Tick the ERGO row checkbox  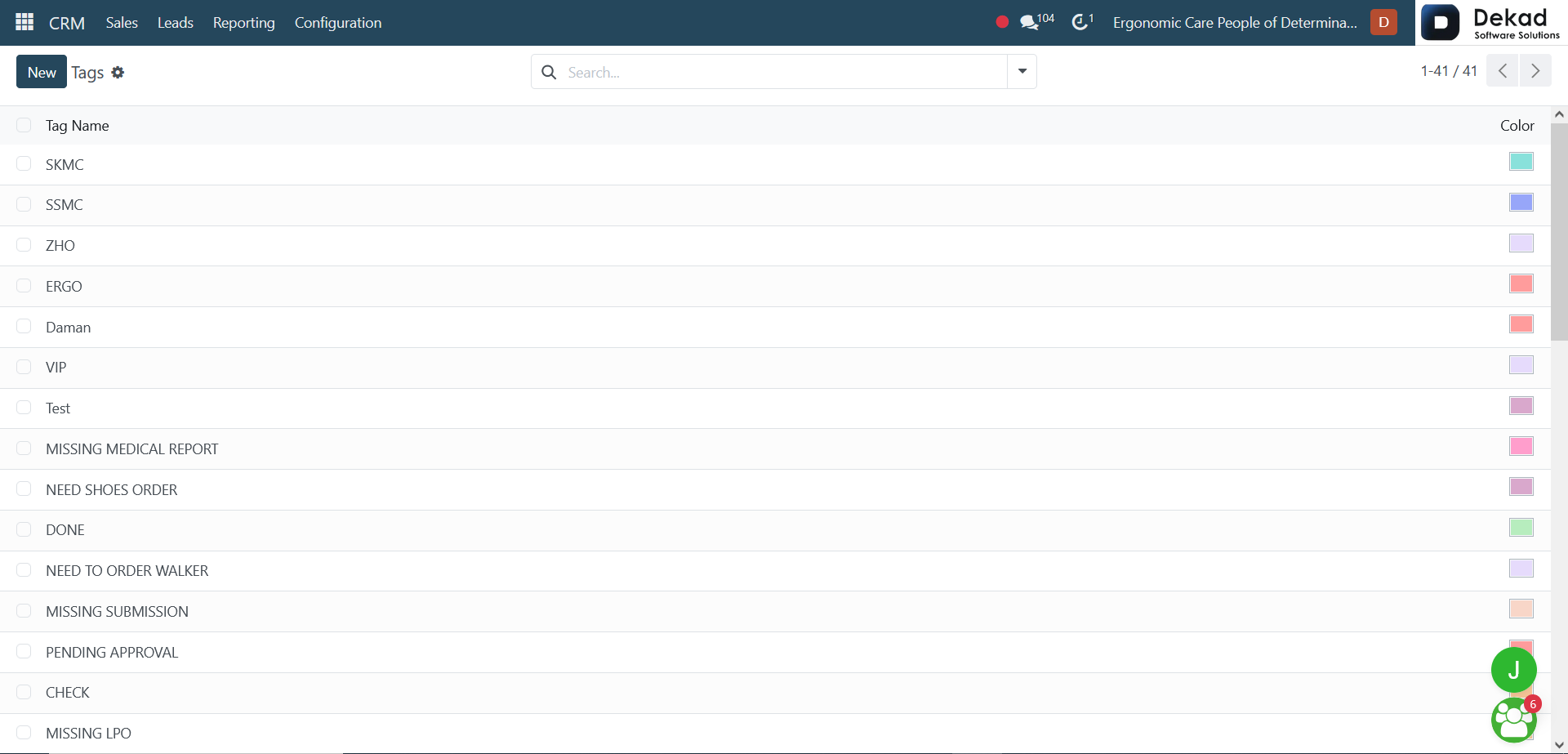(x=24, y=286)
